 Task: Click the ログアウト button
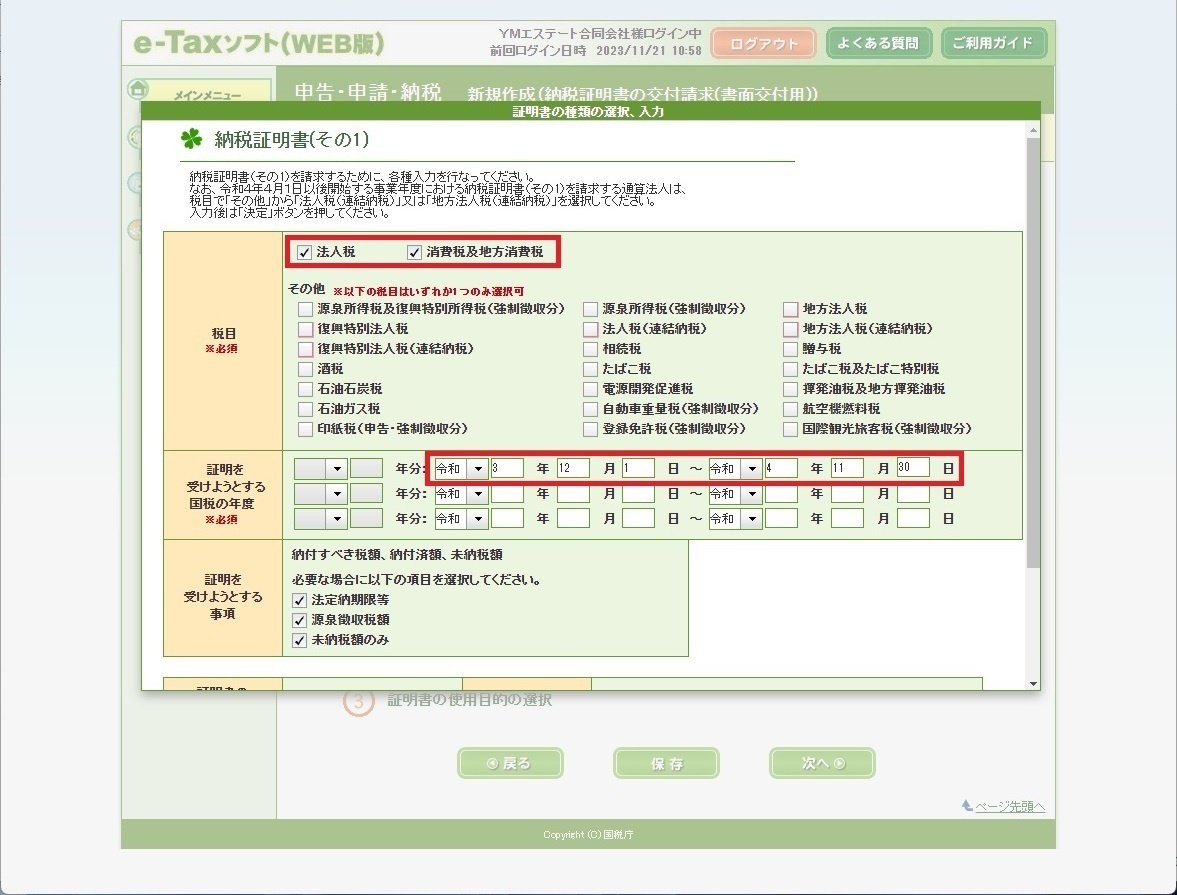763,44
